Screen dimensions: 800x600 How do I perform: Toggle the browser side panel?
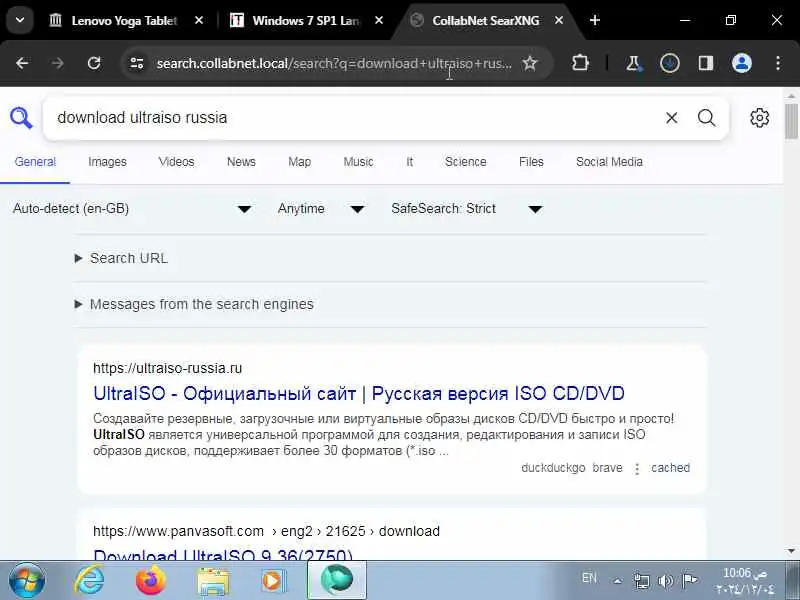[x=706, y=63]
